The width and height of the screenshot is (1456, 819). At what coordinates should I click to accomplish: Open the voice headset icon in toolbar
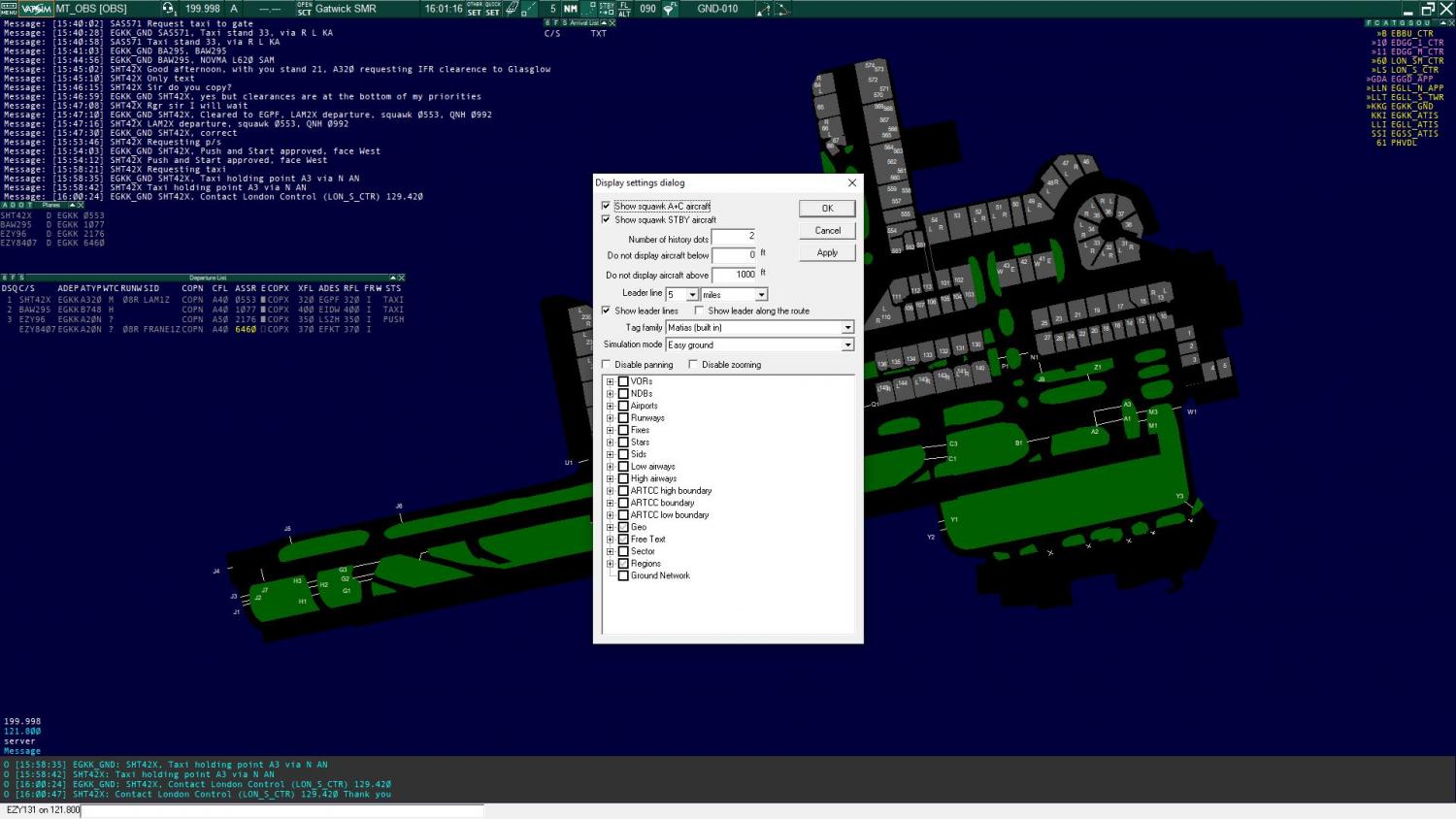pyautogui.click(x=168, y=9)
